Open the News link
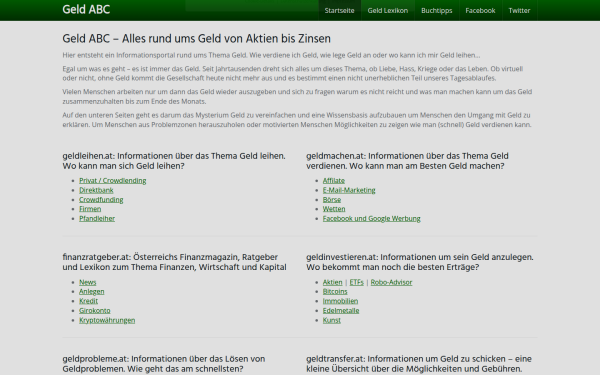The height and width of the screenshot is (375, 600). (x=88, y=282)
